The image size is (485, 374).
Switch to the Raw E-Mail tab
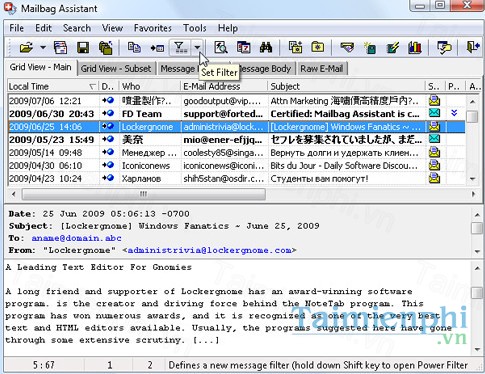(322, 69)
